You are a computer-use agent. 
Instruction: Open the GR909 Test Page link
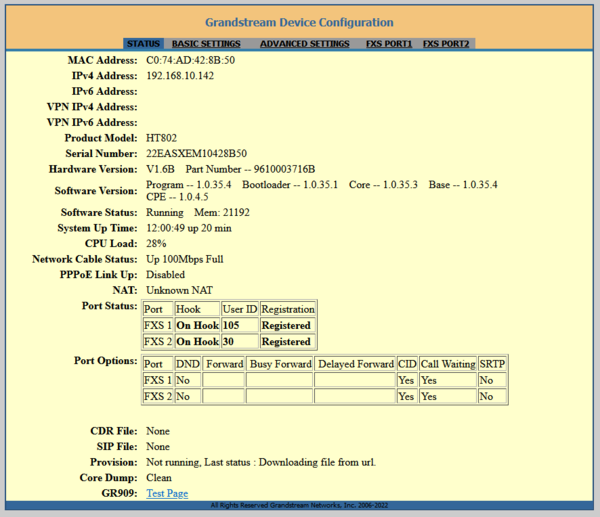coord(167,493)
